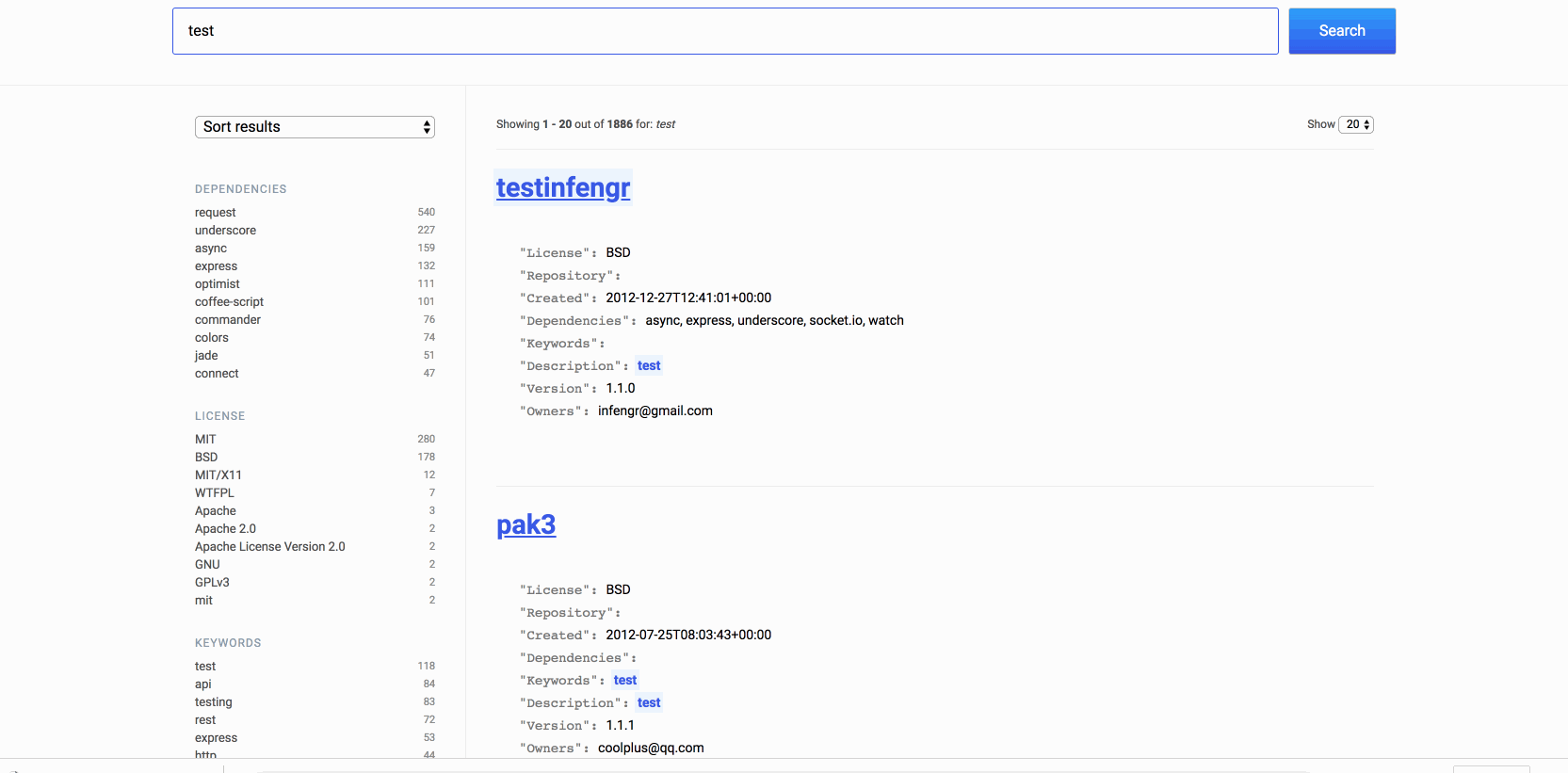Click the DEPENDENCIES section heading
Screen dimensions: 1568x773
(x=241, y=189)
